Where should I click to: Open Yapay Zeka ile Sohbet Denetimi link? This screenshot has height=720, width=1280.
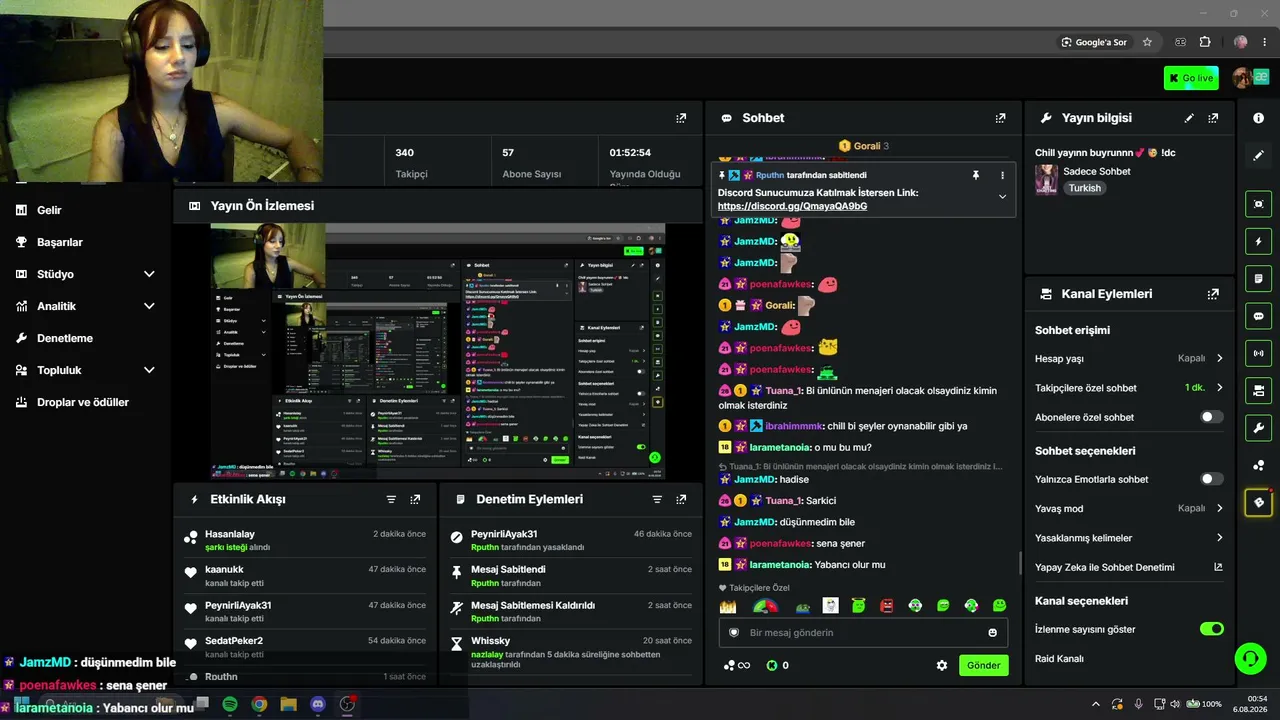[1129, 567]
